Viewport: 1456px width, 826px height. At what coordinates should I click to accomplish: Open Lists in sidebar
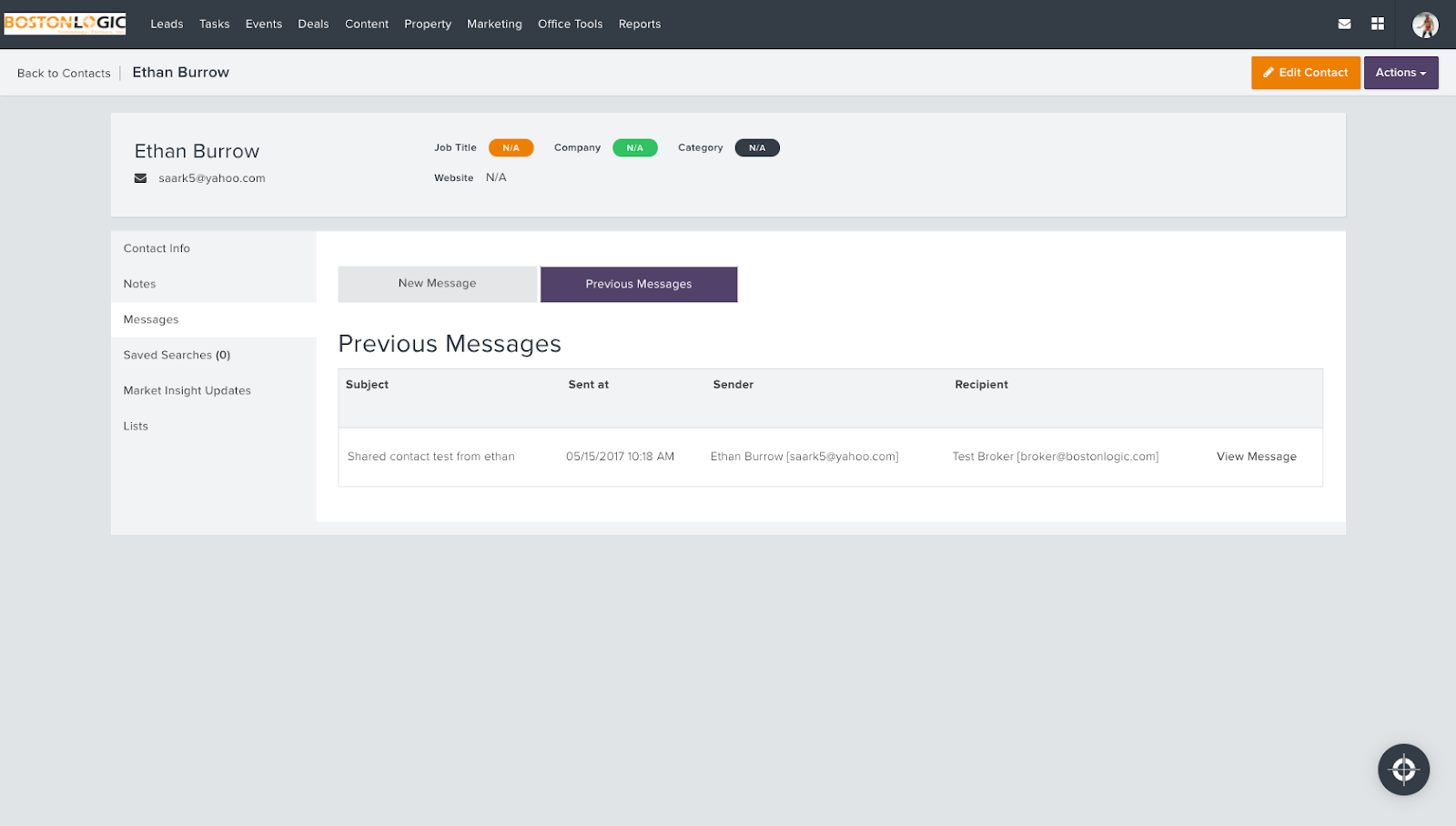coord(213,426)
